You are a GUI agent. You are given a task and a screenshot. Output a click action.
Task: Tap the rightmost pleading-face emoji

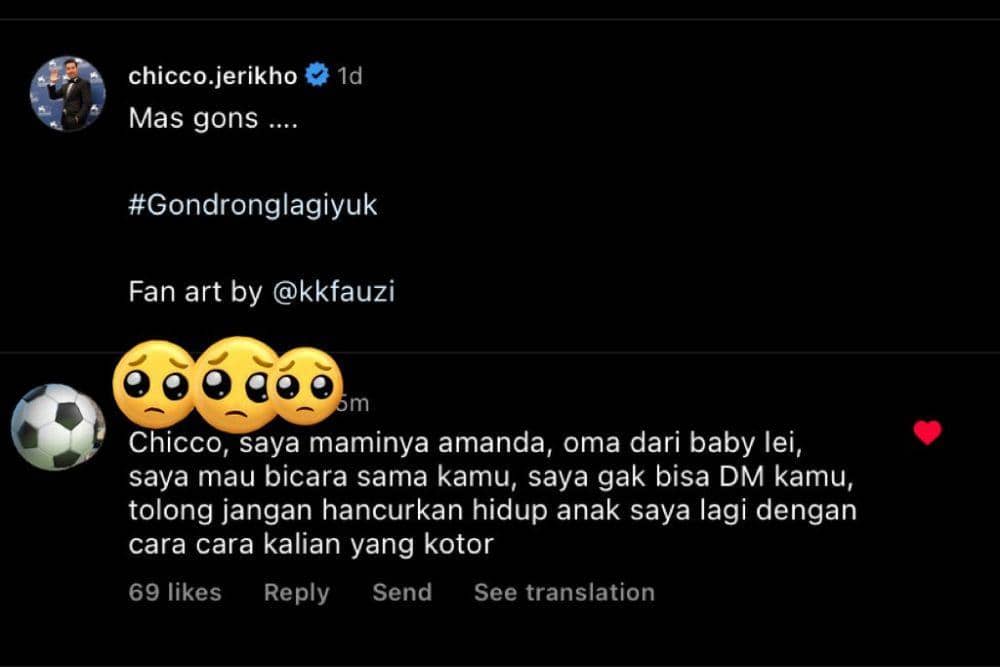[x=306, y=386]
